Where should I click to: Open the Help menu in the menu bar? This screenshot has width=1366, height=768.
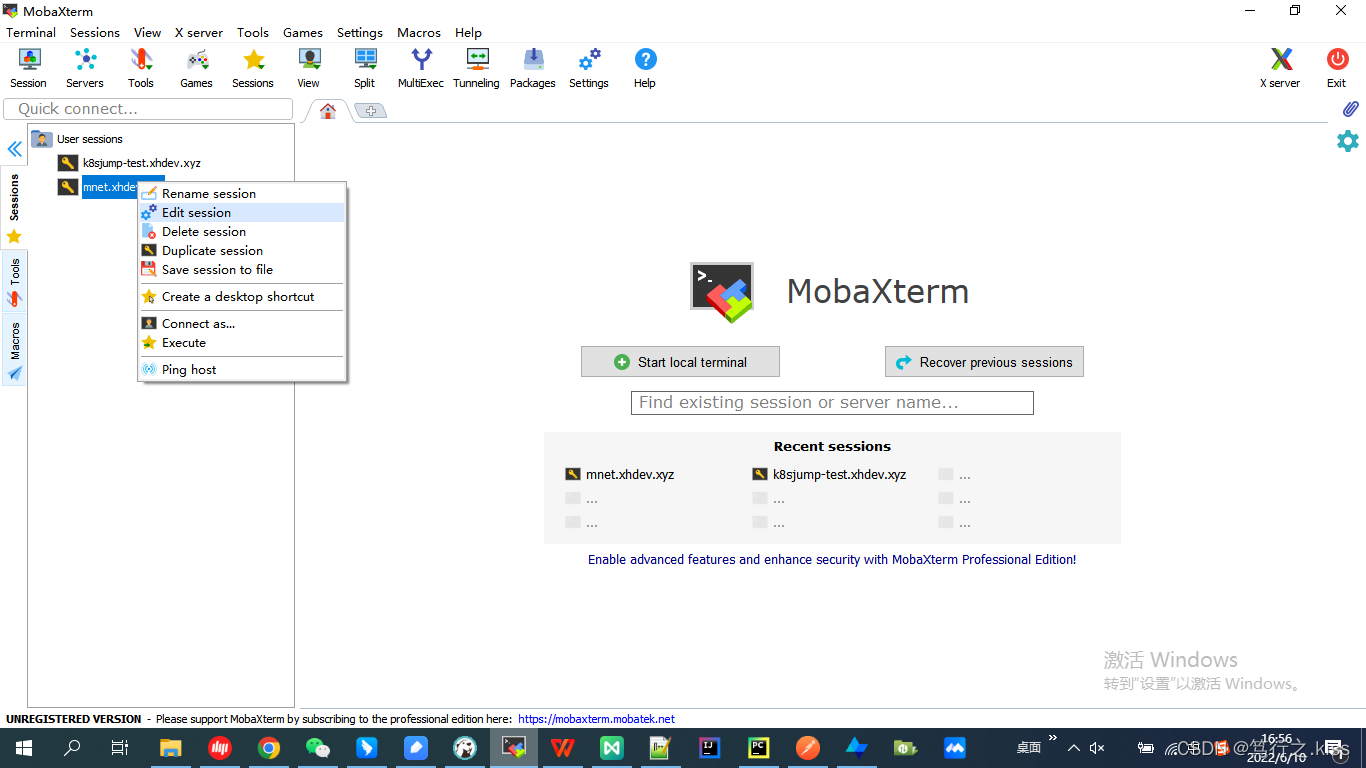[x=468, y=32]
